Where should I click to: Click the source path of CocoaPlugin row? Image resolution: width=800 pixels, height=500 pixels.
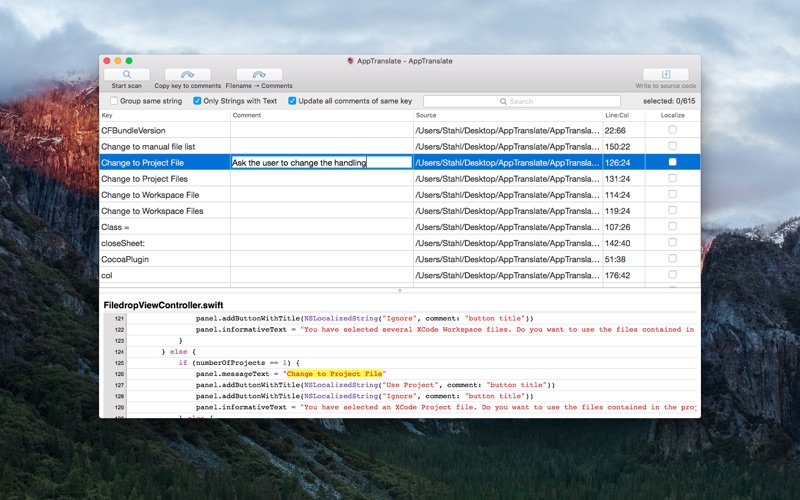tap(508, 259)
